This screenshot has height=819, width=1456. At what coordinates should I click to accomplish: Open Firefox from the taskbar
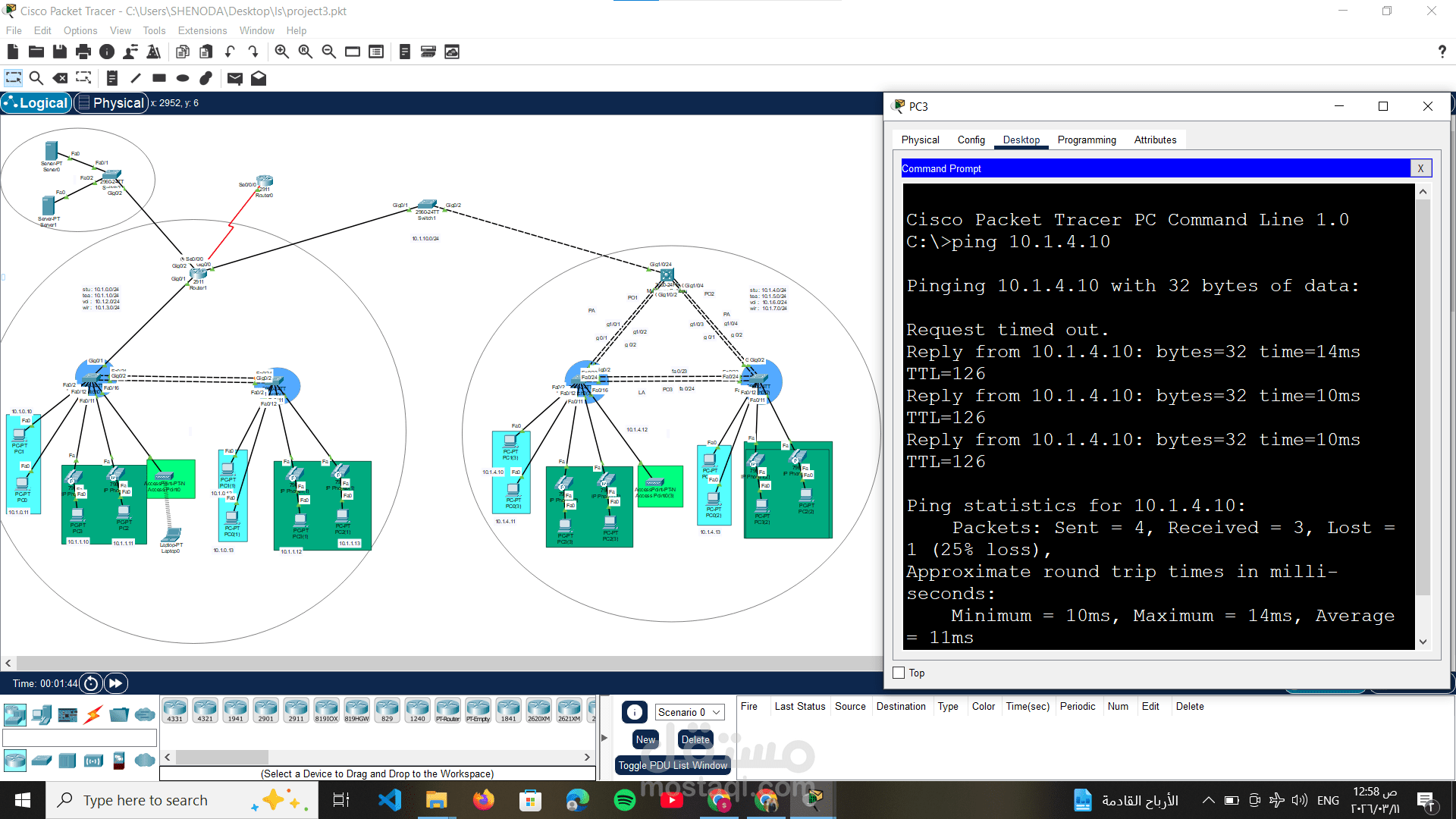[x=483, y=799]
